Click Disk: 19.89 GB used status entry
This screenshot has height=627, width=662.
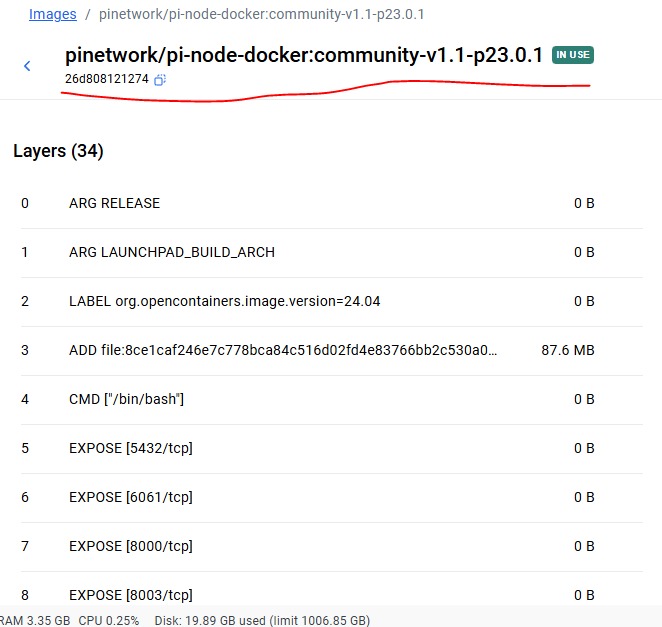click(262, 621)
